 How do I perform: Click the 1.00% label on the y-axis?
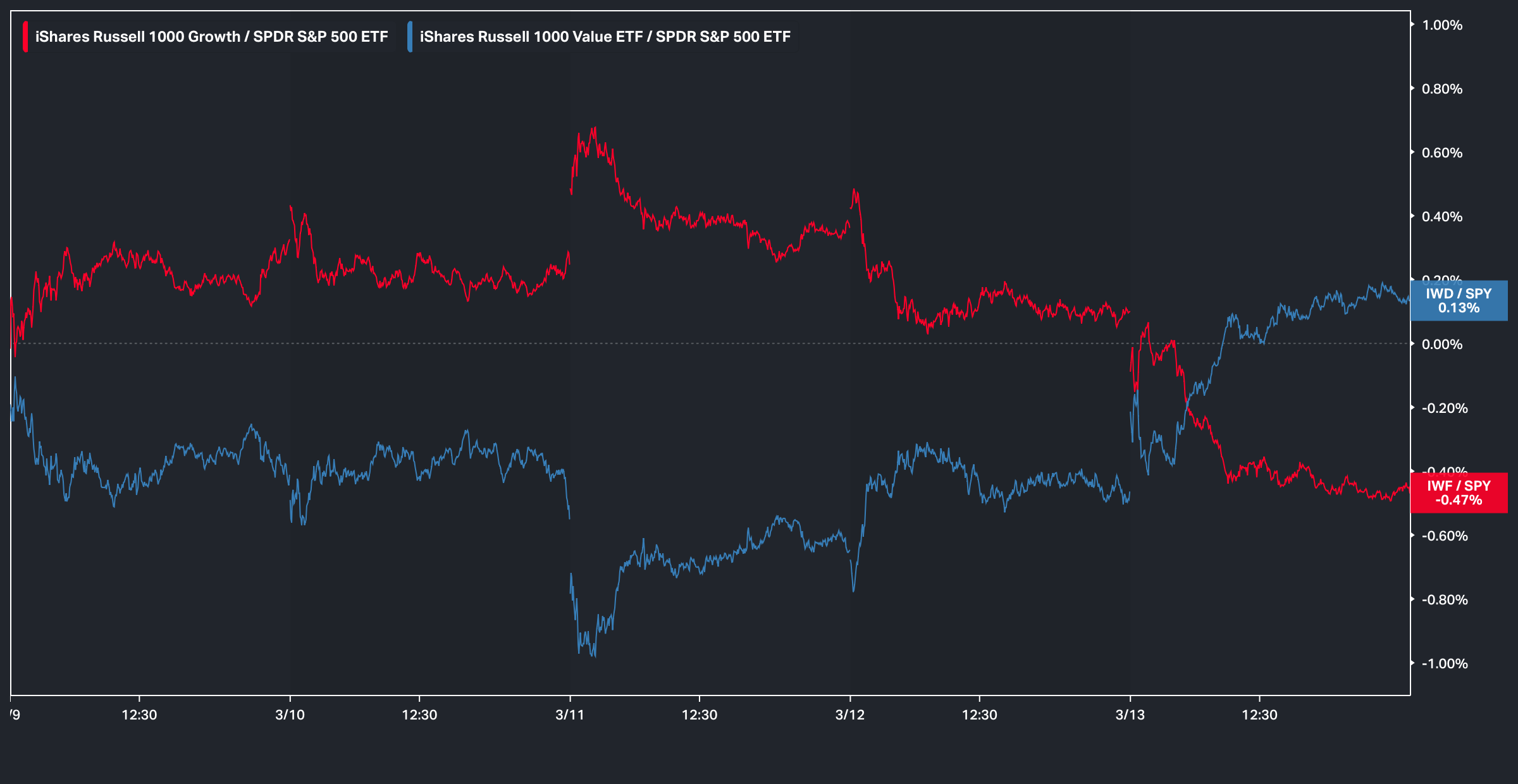1441,25
